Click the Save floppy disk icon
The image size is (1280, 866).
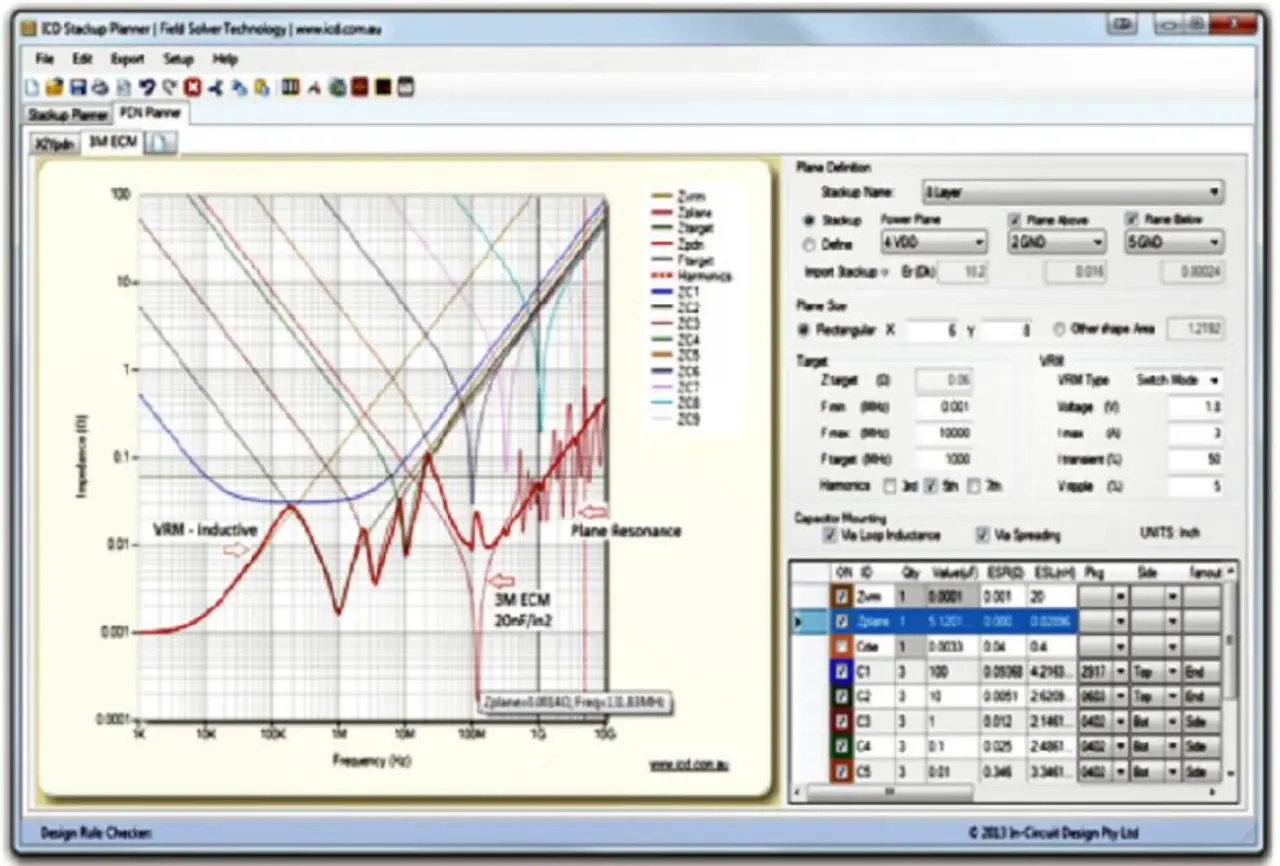(78, 88)
